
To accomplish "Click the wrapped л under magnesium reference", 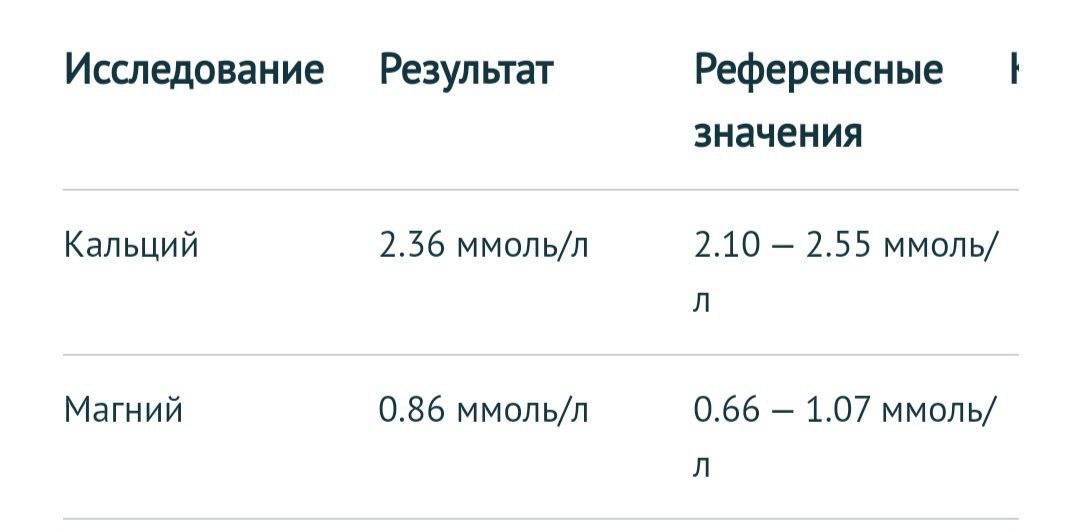I will [701, 468].
